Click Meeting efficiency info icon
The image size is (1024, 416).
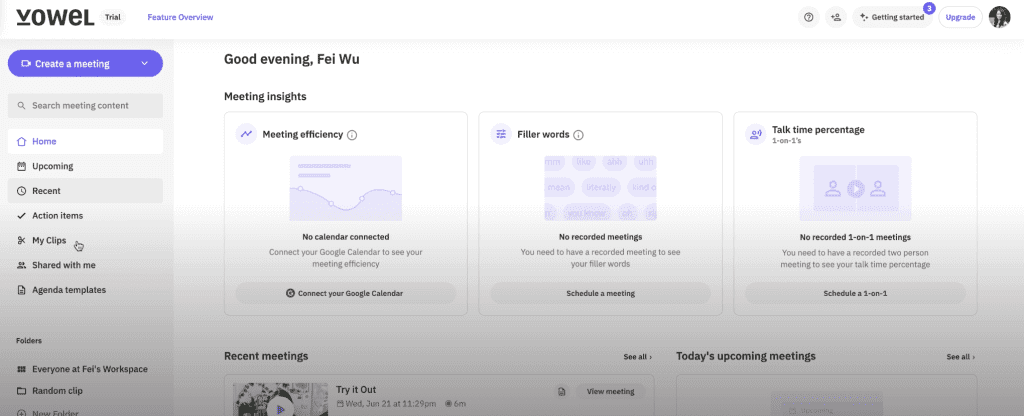[352, 135]
